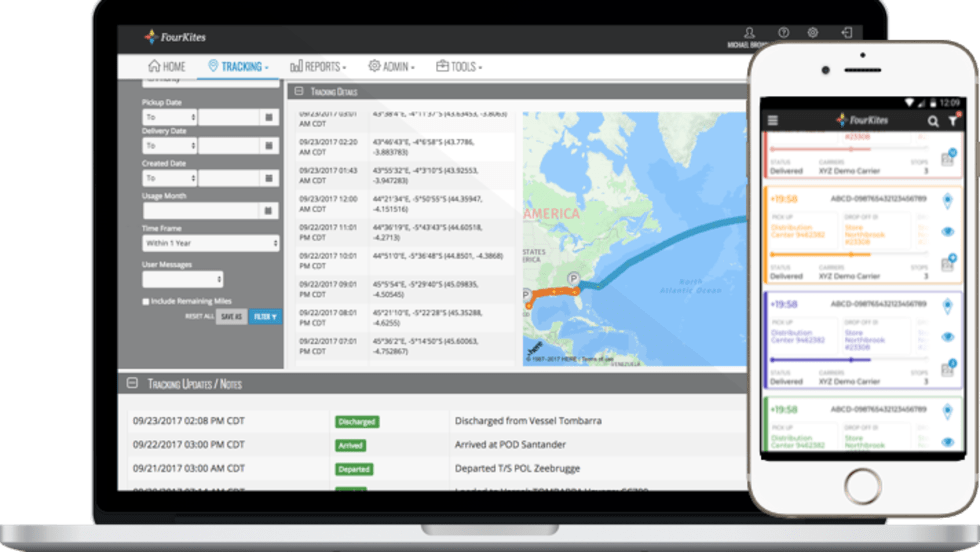Enable Include Remaining Miles checkbox
This screenshot has width=980, height=552.
pos(147,301)
